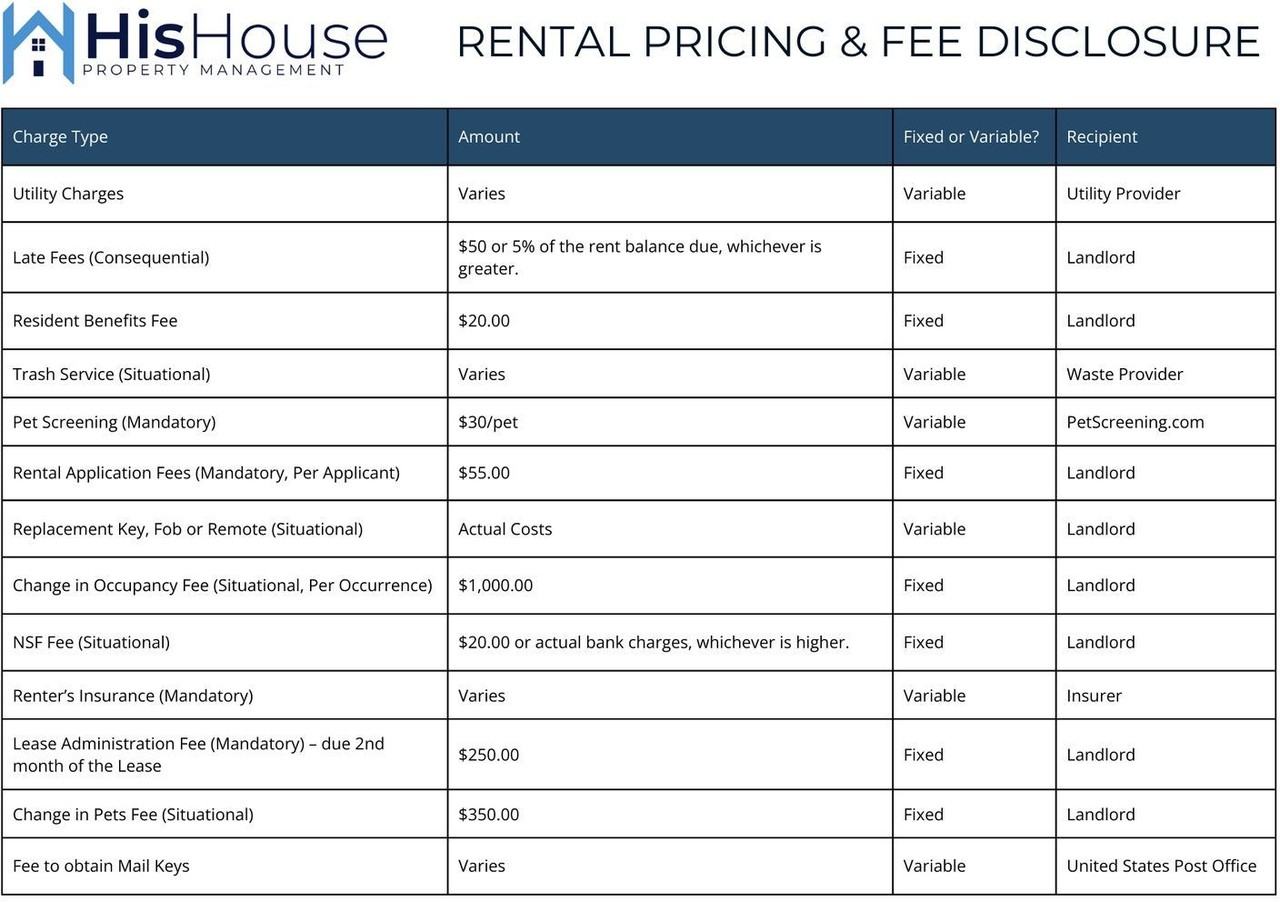Click the "Recipient" column header
The height and width of the screenshot is (902, 1280).
pyautogui.click(x=1102, y=137)
